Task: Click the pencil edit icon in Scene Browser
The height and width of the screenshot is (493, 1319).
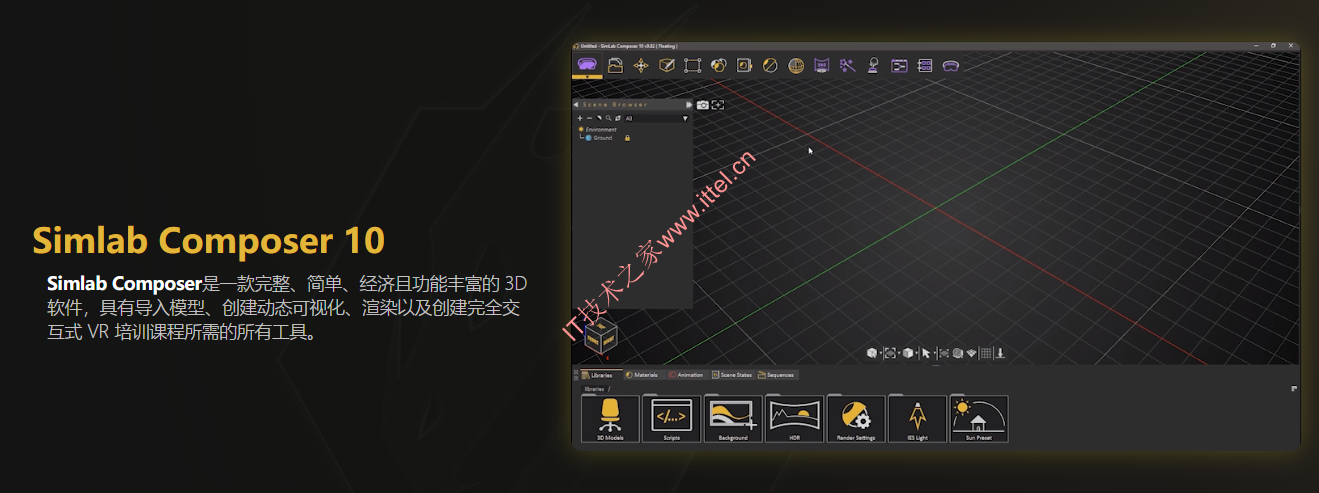Action: pyautogui.click(x=599, y=118)
